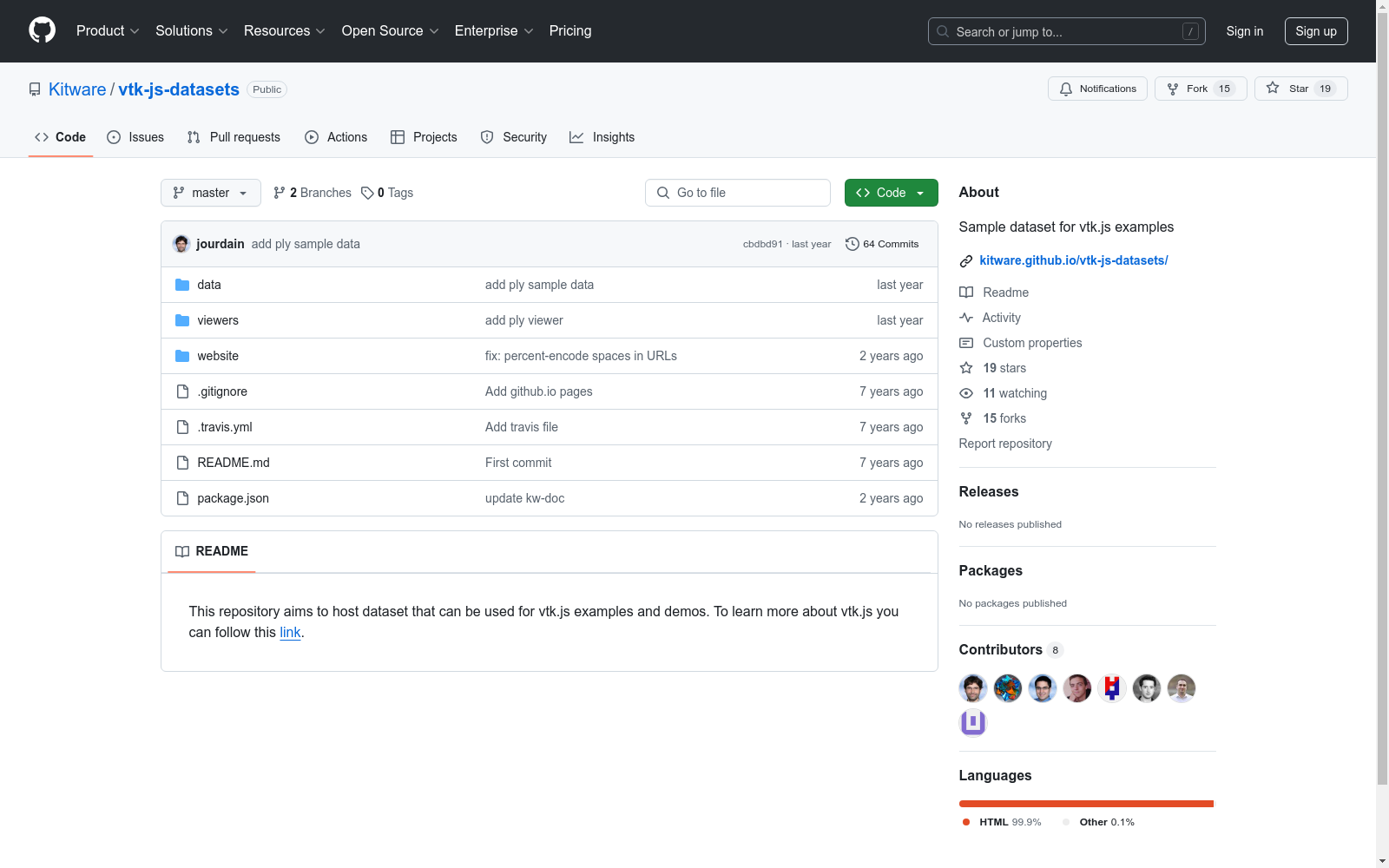Viewport: 1389px width, 868px height.
Task: Click the HTML language bar
Action: pyautogui.click(x=1086, y=804)
